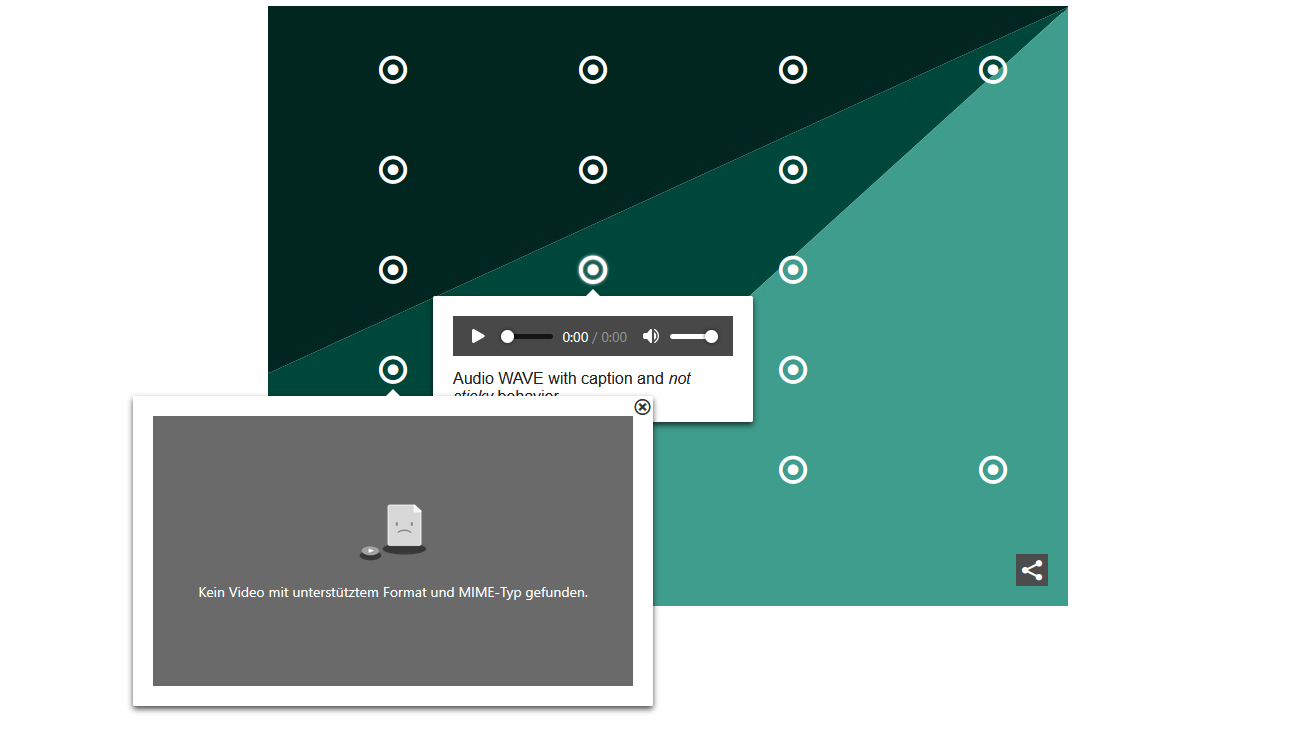This screenshot has height=733, width=1299.
Task: Click the "Kein Video" error message text
Action: coord(393,592)
